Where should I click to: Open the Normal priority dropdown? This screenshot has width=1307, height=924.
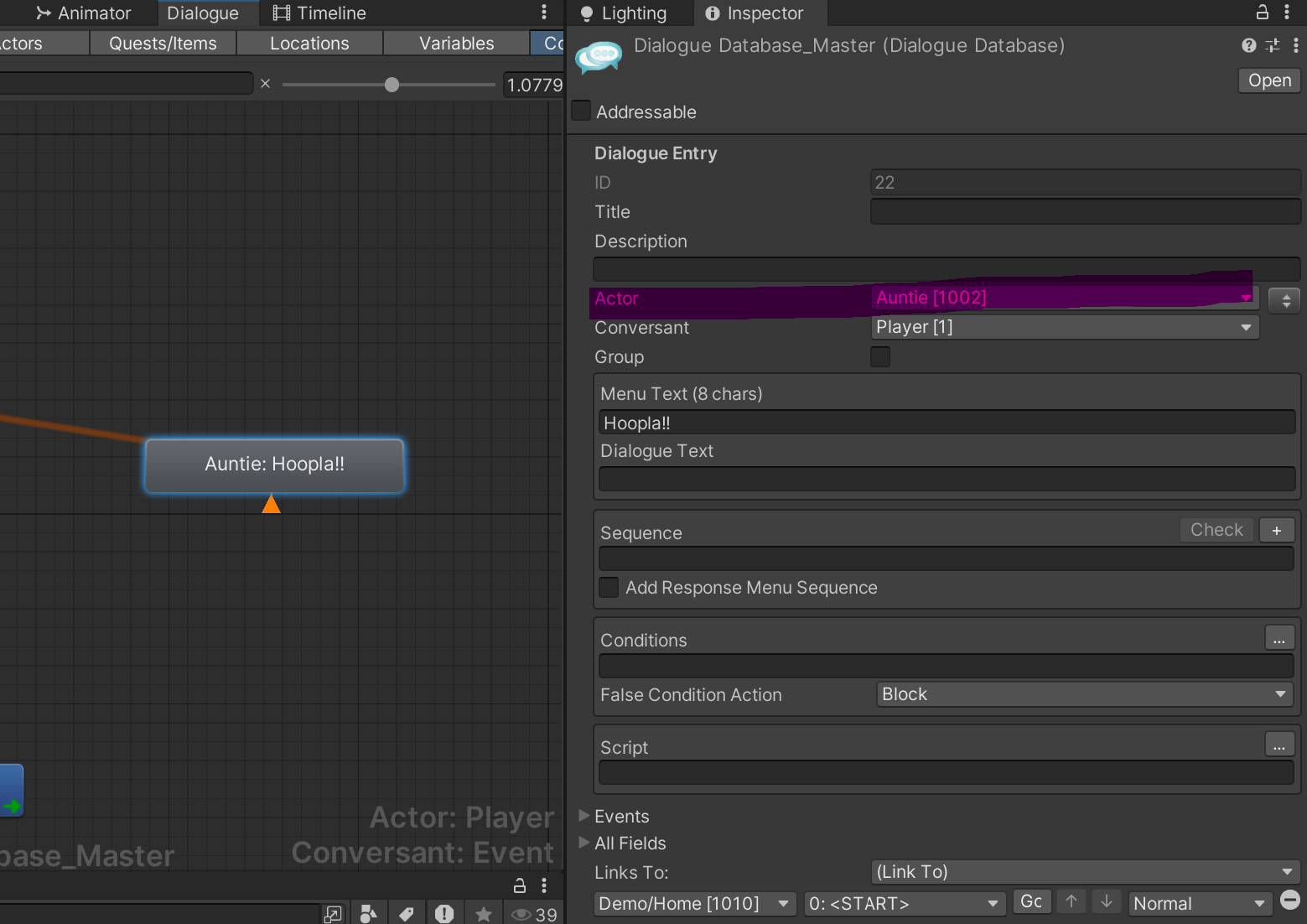tap(1199, 903)
